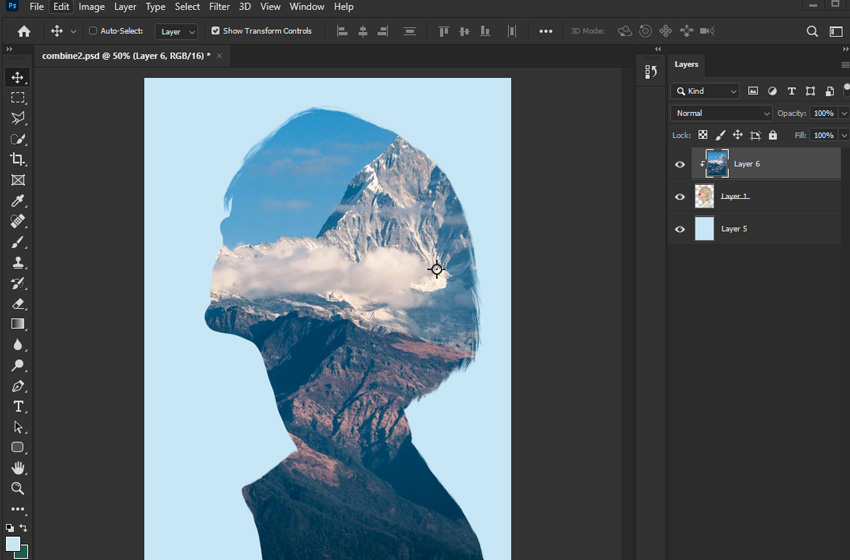Toggle lock image pixels brush icon
The width and height of the screenshot is (850, 560).
720,135
